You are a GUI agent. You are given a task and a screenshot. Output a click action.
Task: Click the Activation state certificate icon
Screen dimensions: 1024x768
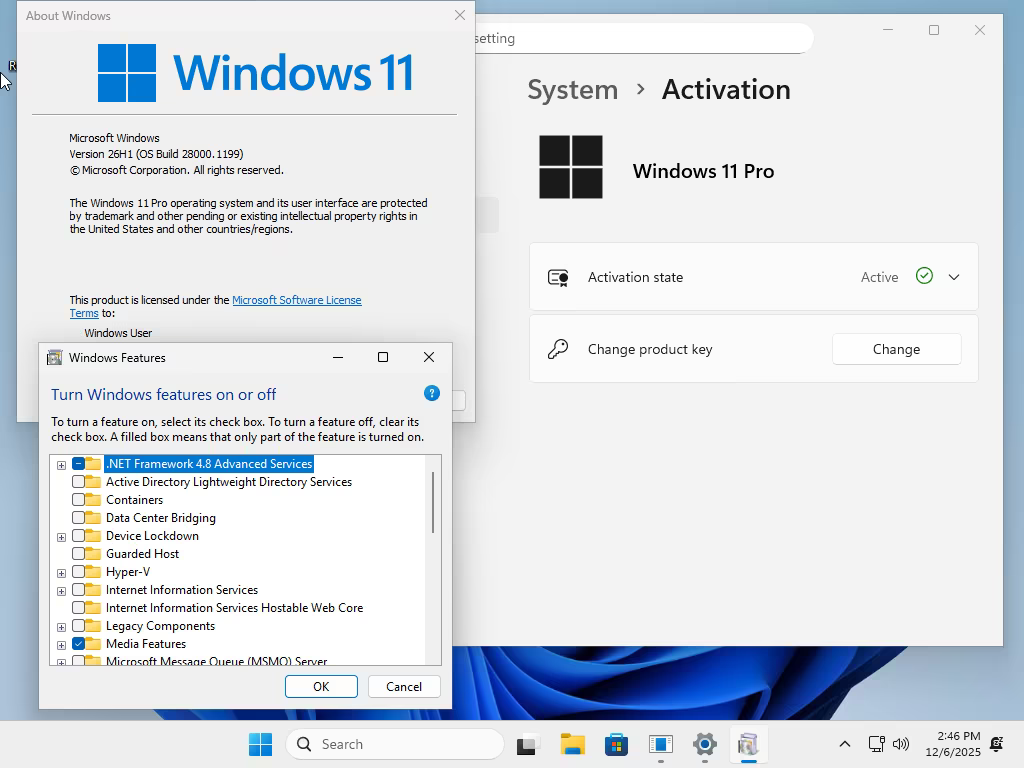click(x=558, y=278)
